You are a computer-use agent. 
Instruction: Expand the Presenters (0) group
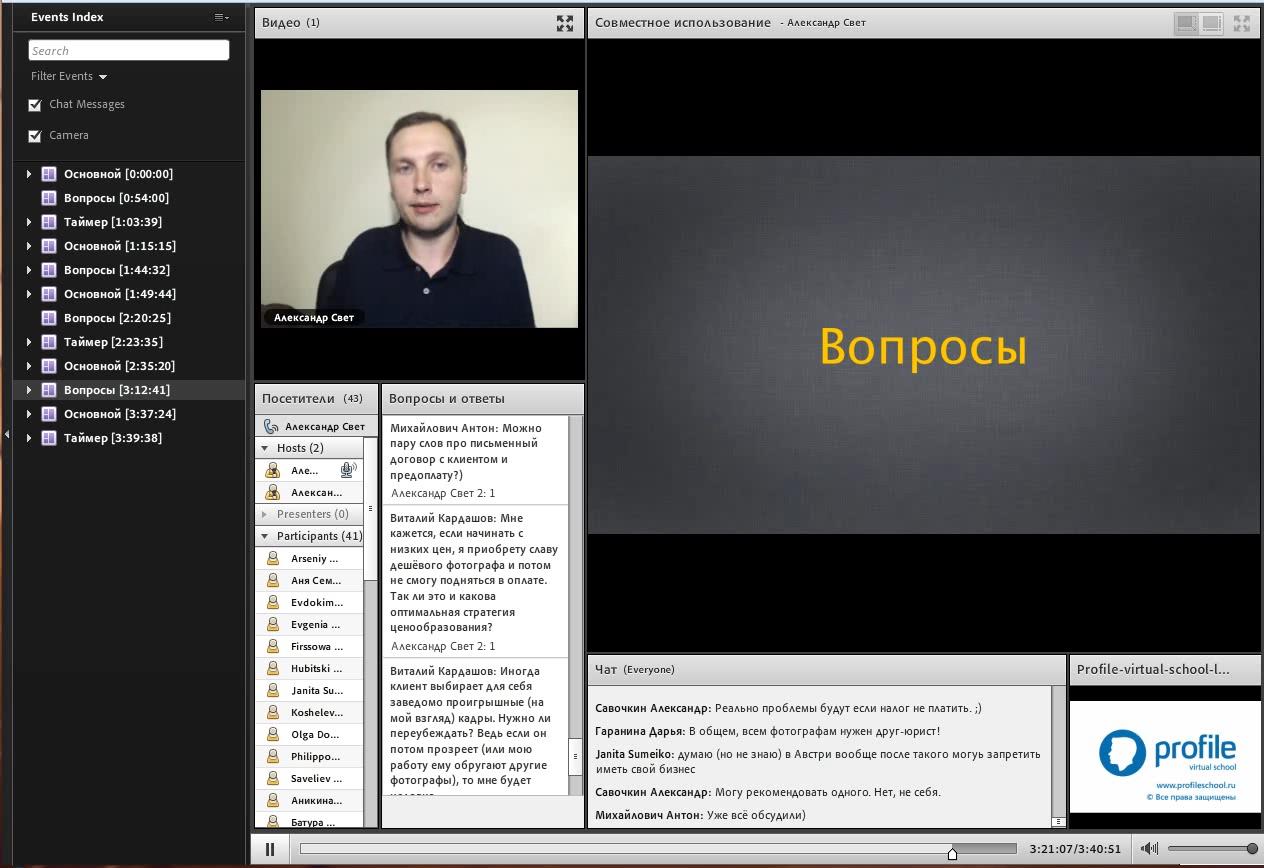[266, 514]
